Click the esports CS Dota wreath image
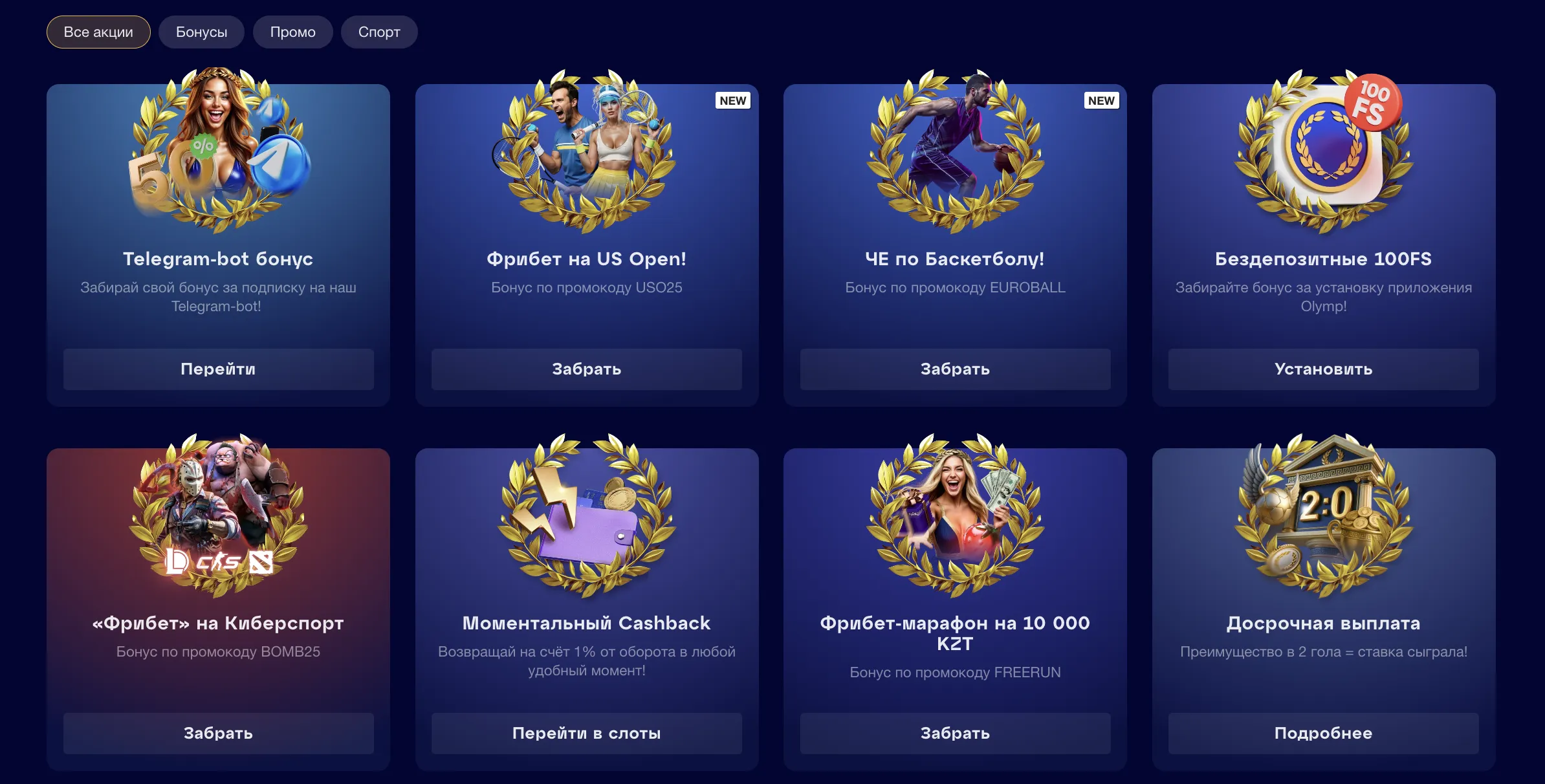This screenshot has height=784, width=1545. (x=218, y=515)
